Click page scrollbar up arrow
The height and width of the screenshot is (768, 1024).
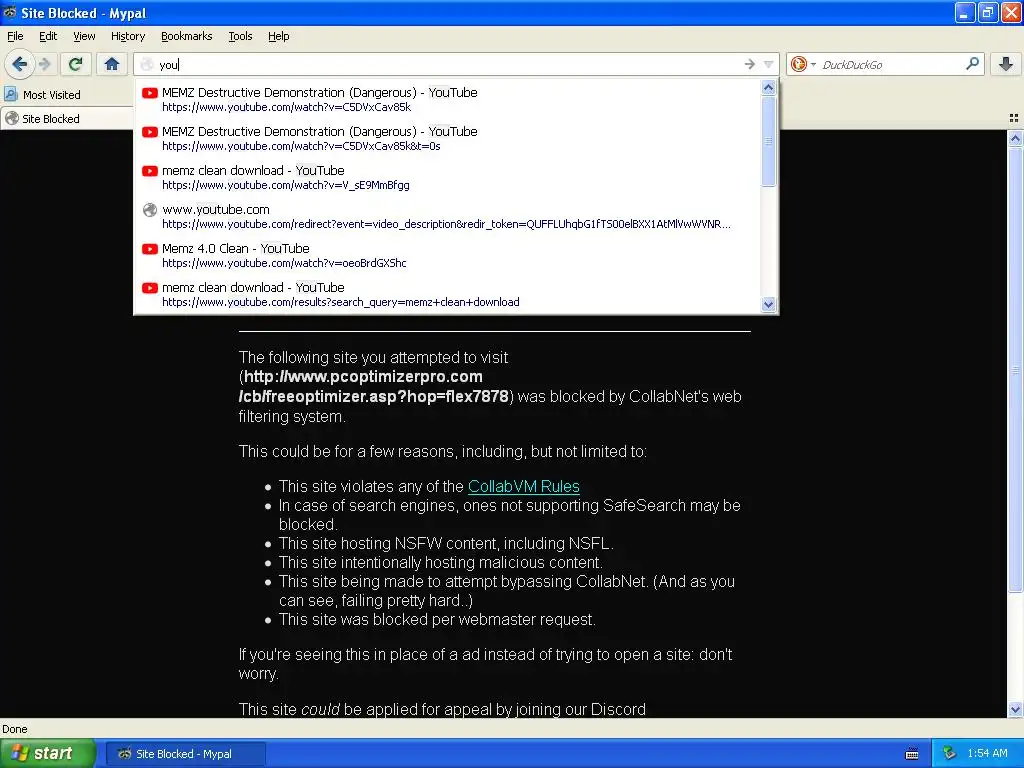tap(1015, 138)
